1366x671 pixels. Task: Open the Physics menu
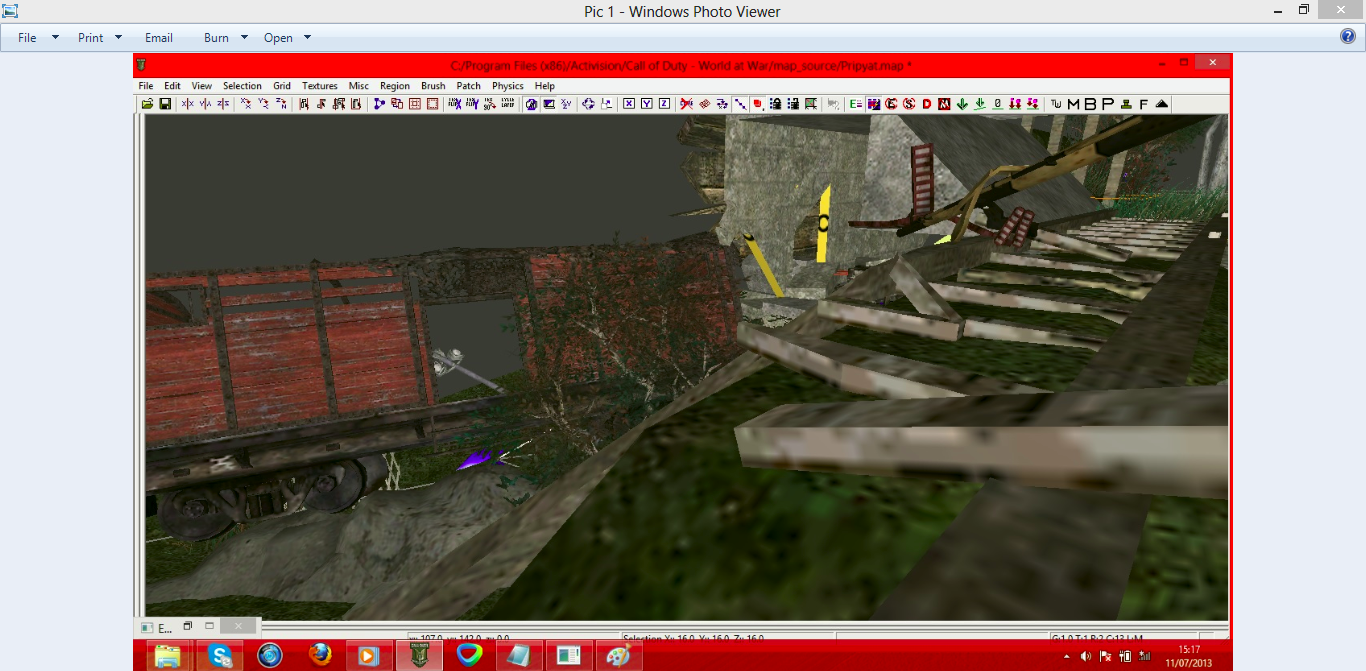(508, 86)
